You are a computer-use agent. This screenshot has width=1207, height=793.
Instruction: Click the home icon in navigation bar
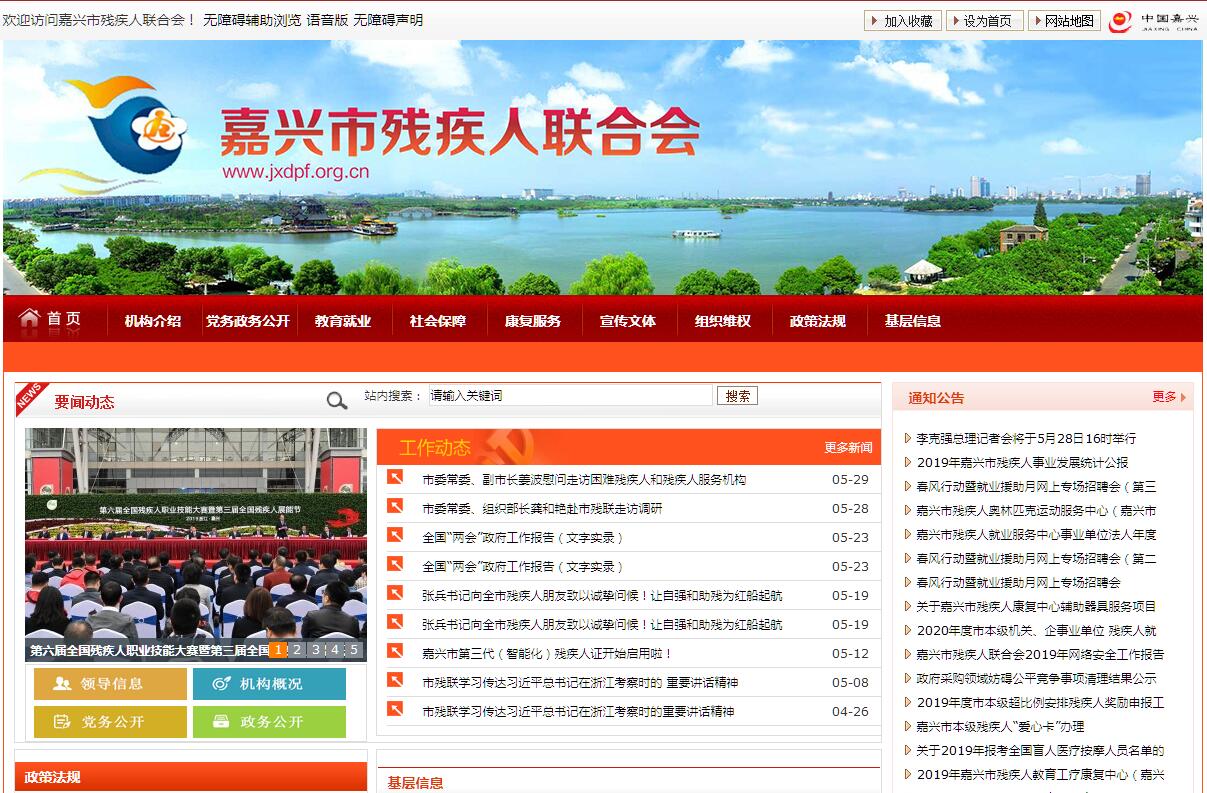point(30,319)
